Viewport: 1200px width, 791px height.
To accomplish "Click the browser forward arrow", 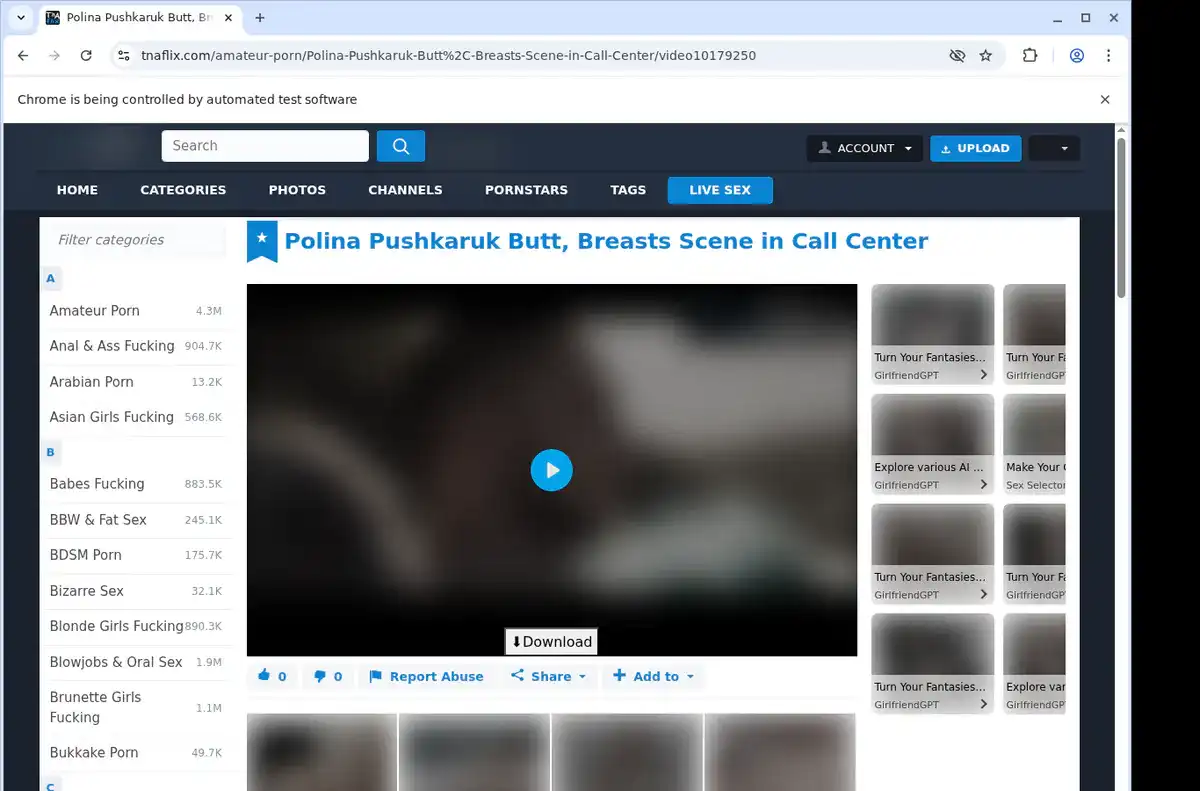I will coord(54,56).
